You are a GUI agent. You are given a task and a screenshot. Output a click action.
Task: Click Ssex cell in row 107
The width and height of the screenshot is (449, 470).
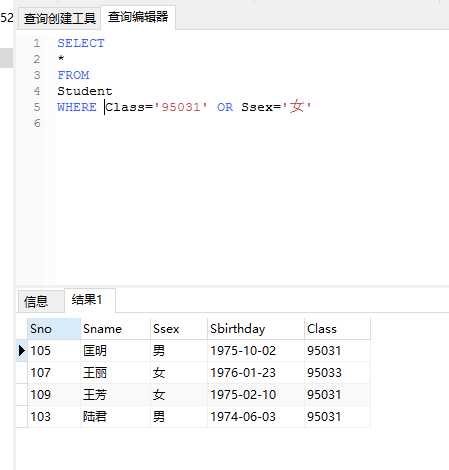click(179, 373)
